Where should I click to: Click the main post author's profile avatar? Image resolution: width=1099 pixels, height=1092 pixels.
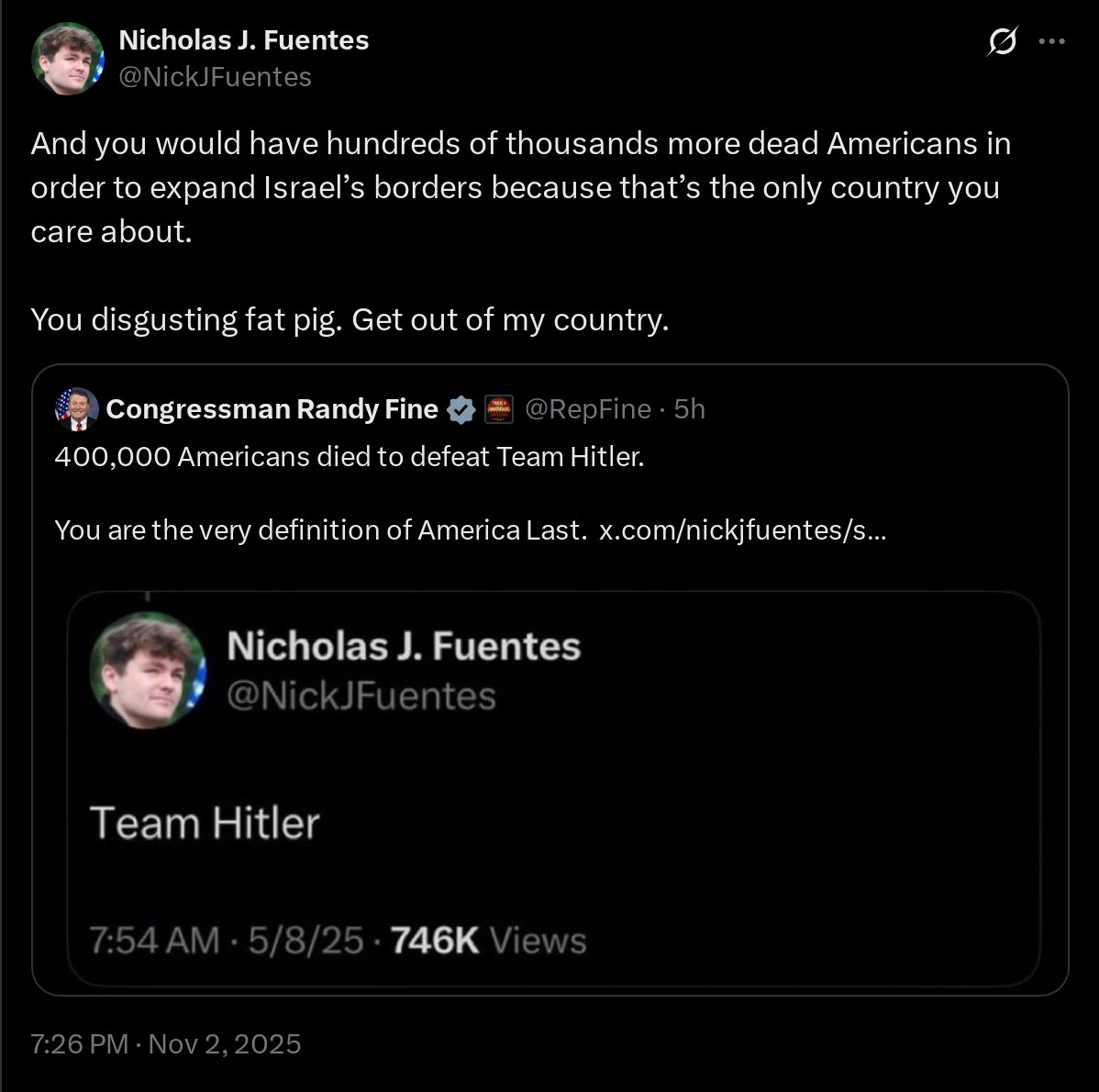tap(68, 60)
